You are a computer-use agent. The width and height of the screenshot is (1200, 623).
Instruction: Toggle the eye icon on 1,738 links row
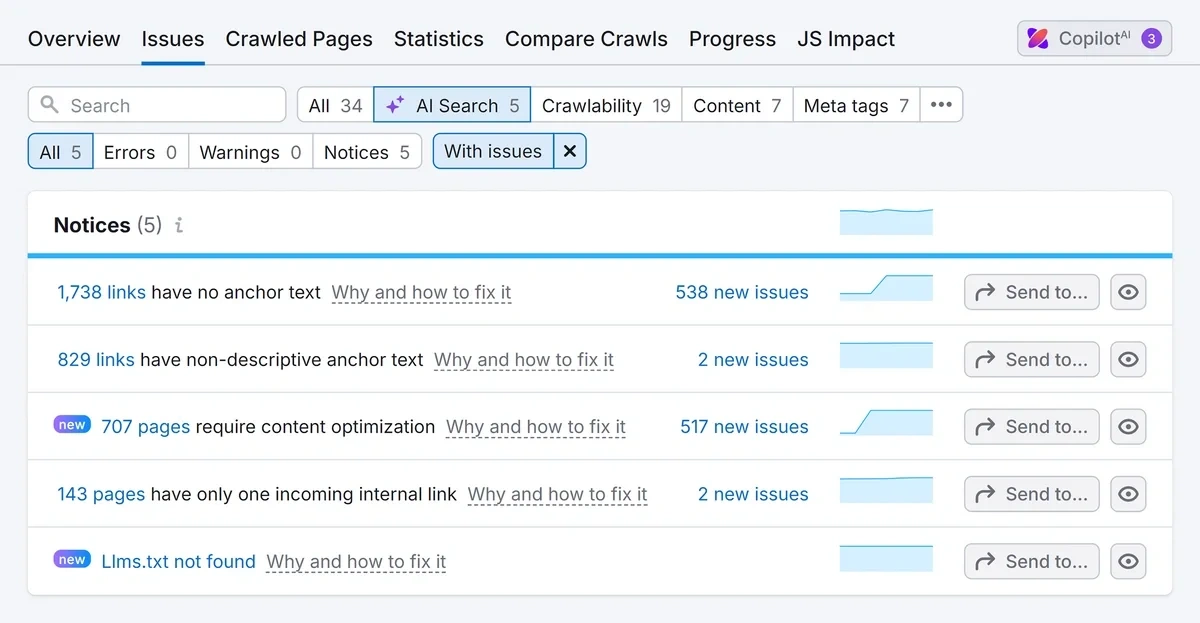click(1128, 292)
